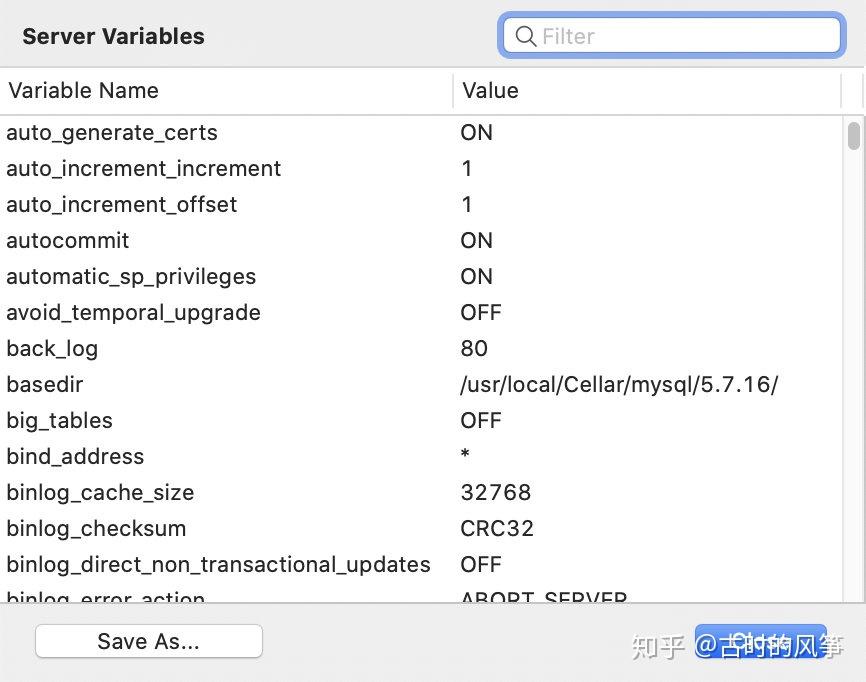Click the magnifier icon in Filter field
Viewport: 866px width, 682px height.
pyautogui.click(x=525, y=37)
